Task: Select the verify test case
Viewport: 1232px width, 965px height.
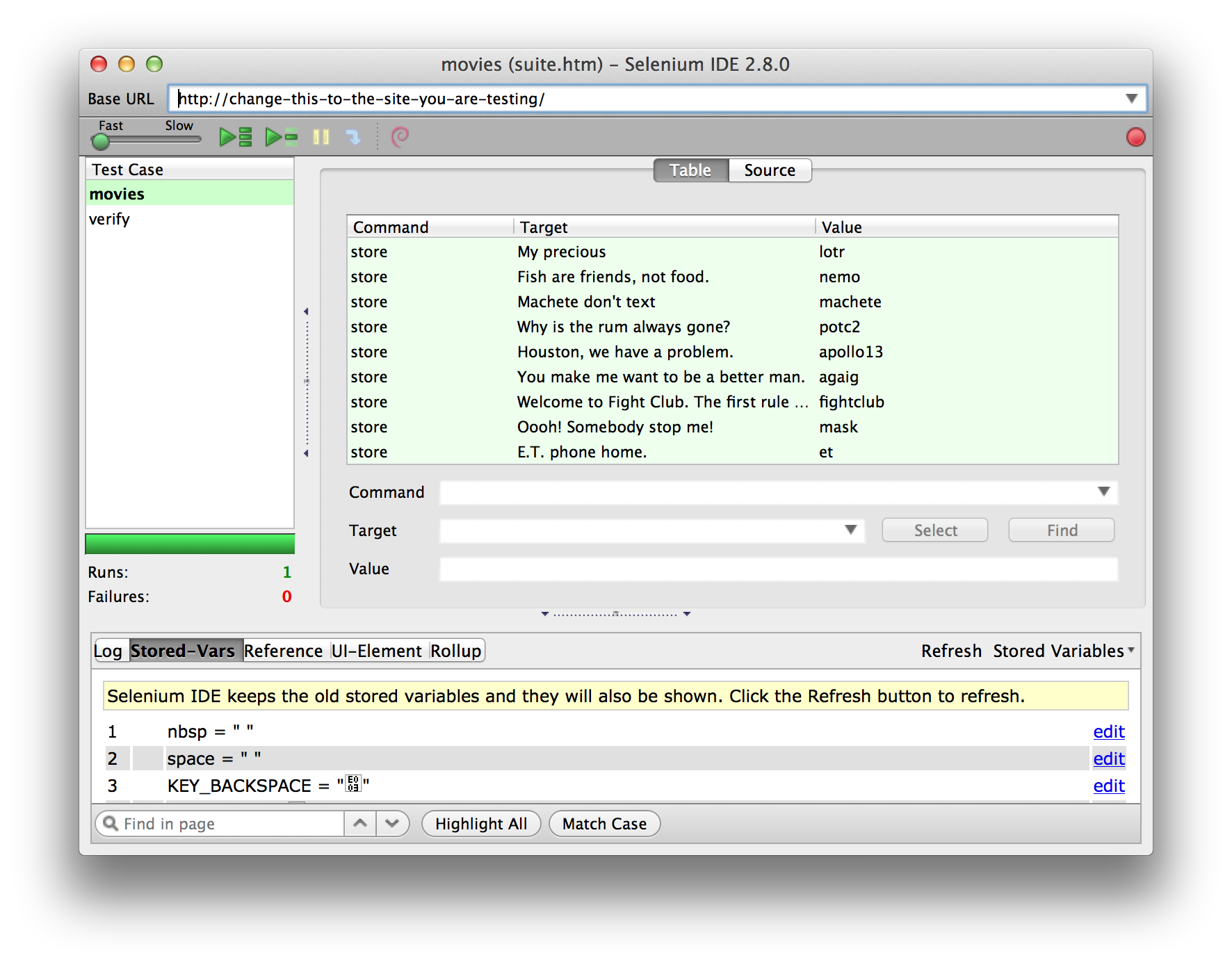Action: click(x=190, y=219)
